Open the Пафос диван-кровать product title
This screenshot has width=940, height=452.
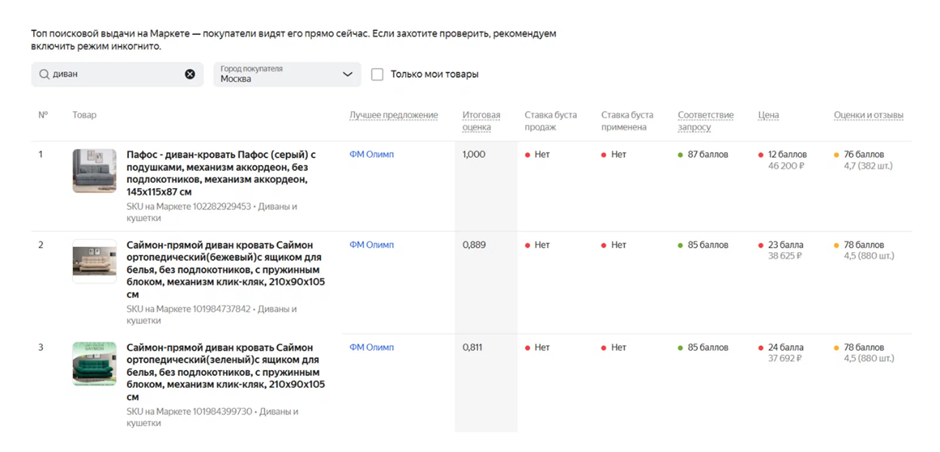(222, 173)
